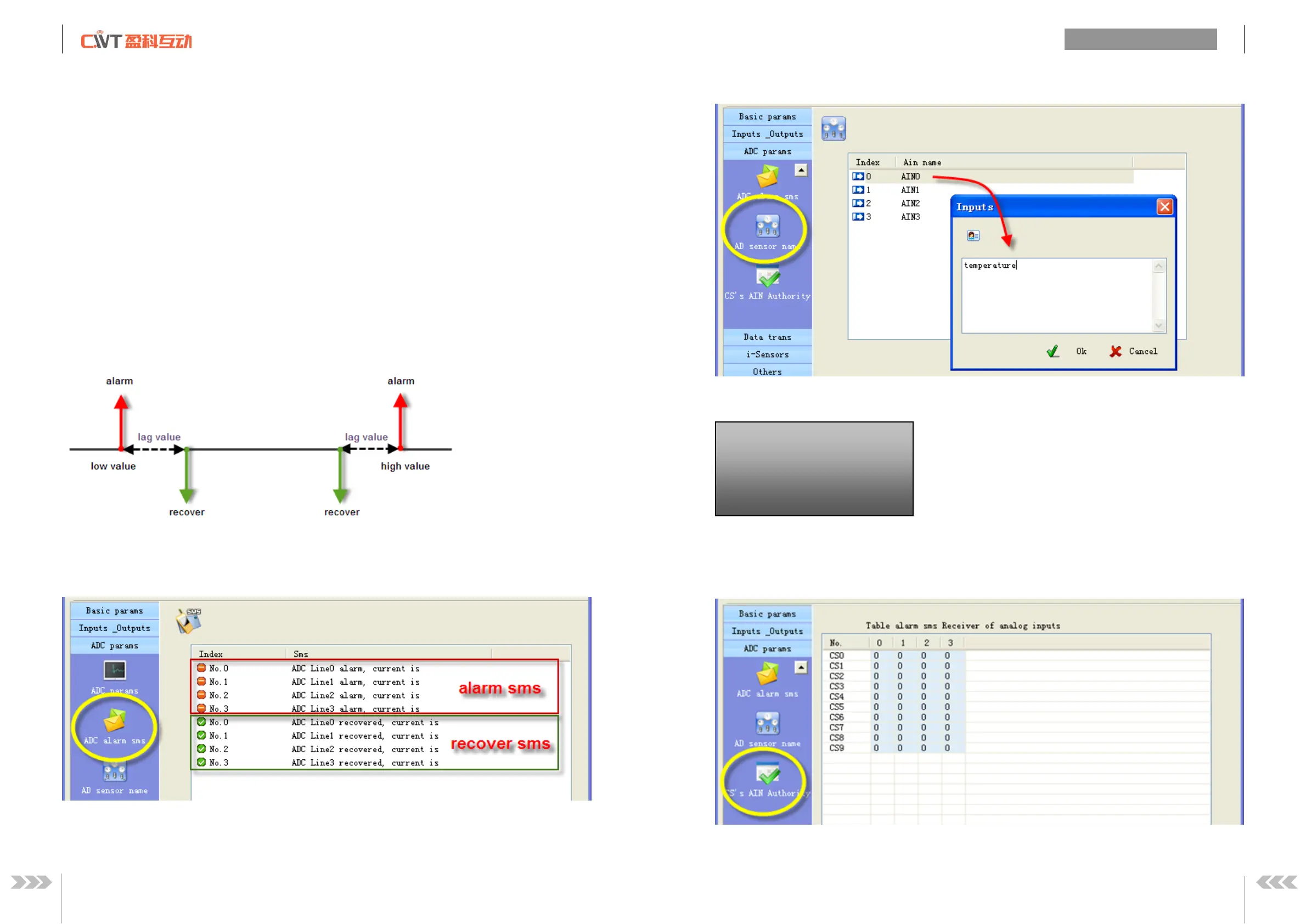Open the i-Sensors tab
The image size is (1306, 924).
click(767, 354)
